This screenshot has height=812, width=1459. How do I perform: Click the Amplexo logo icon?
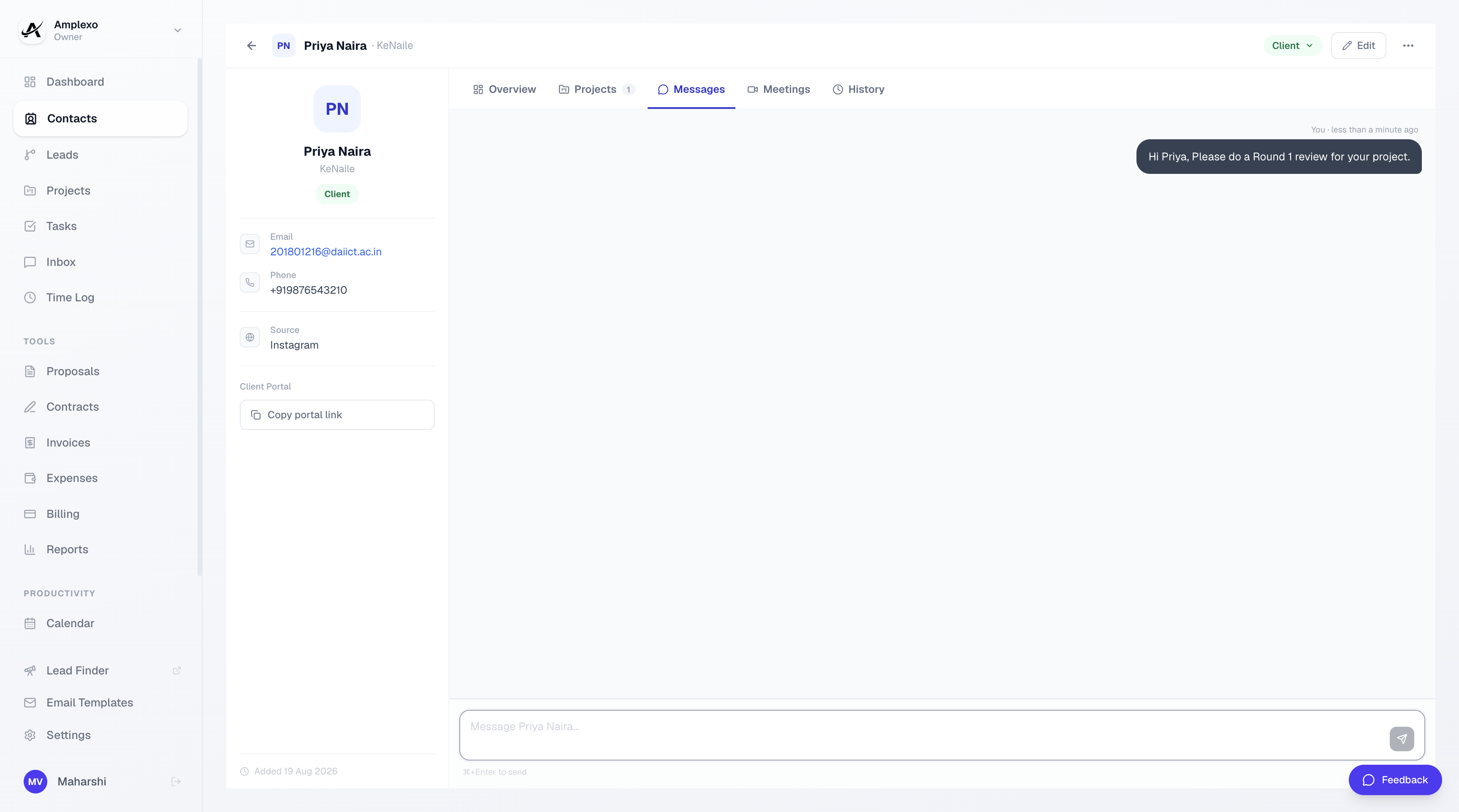pos(32,30)
